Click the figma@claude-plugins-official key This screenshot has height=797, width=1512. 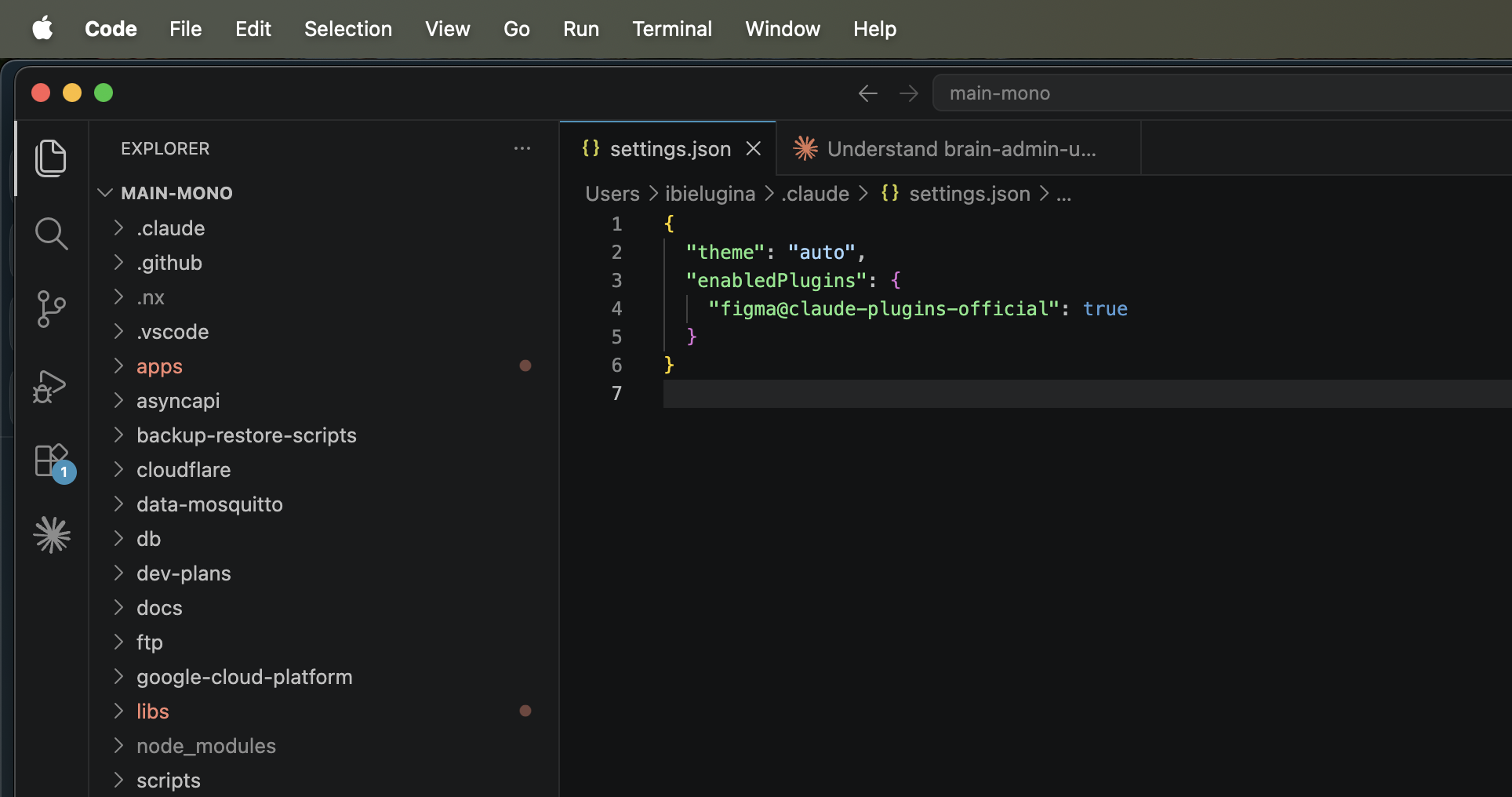(x=884, y=308)
